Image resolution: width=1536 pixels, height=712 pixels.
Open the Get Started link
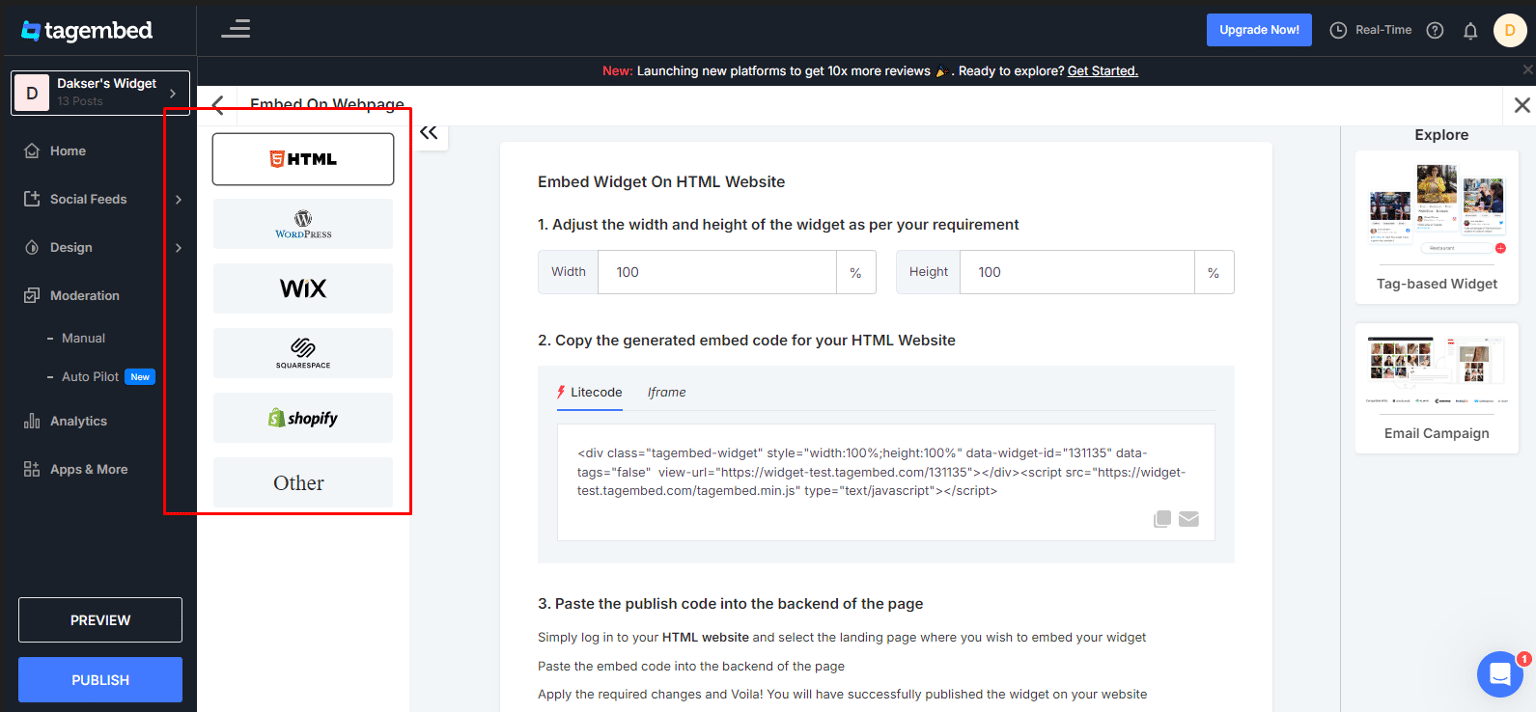[1102, 70]
